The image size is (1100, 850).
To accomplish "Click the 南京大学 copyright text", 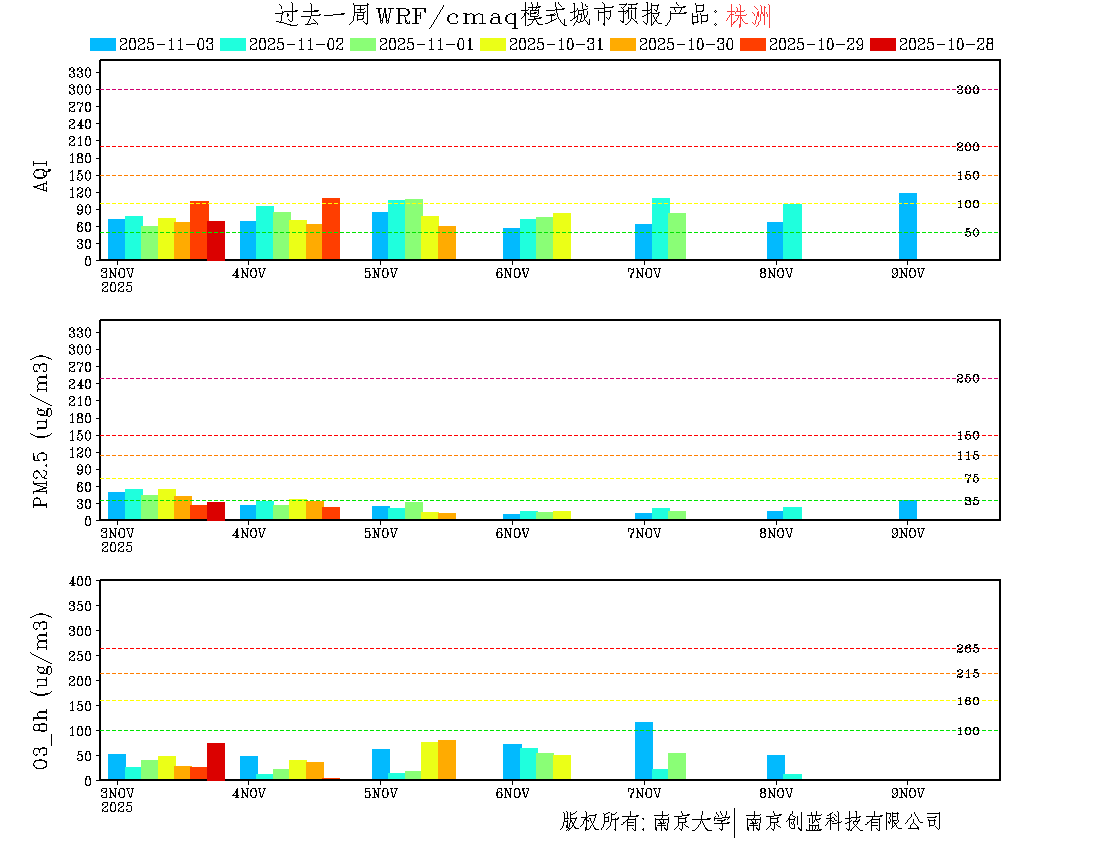I will point(691,822).
